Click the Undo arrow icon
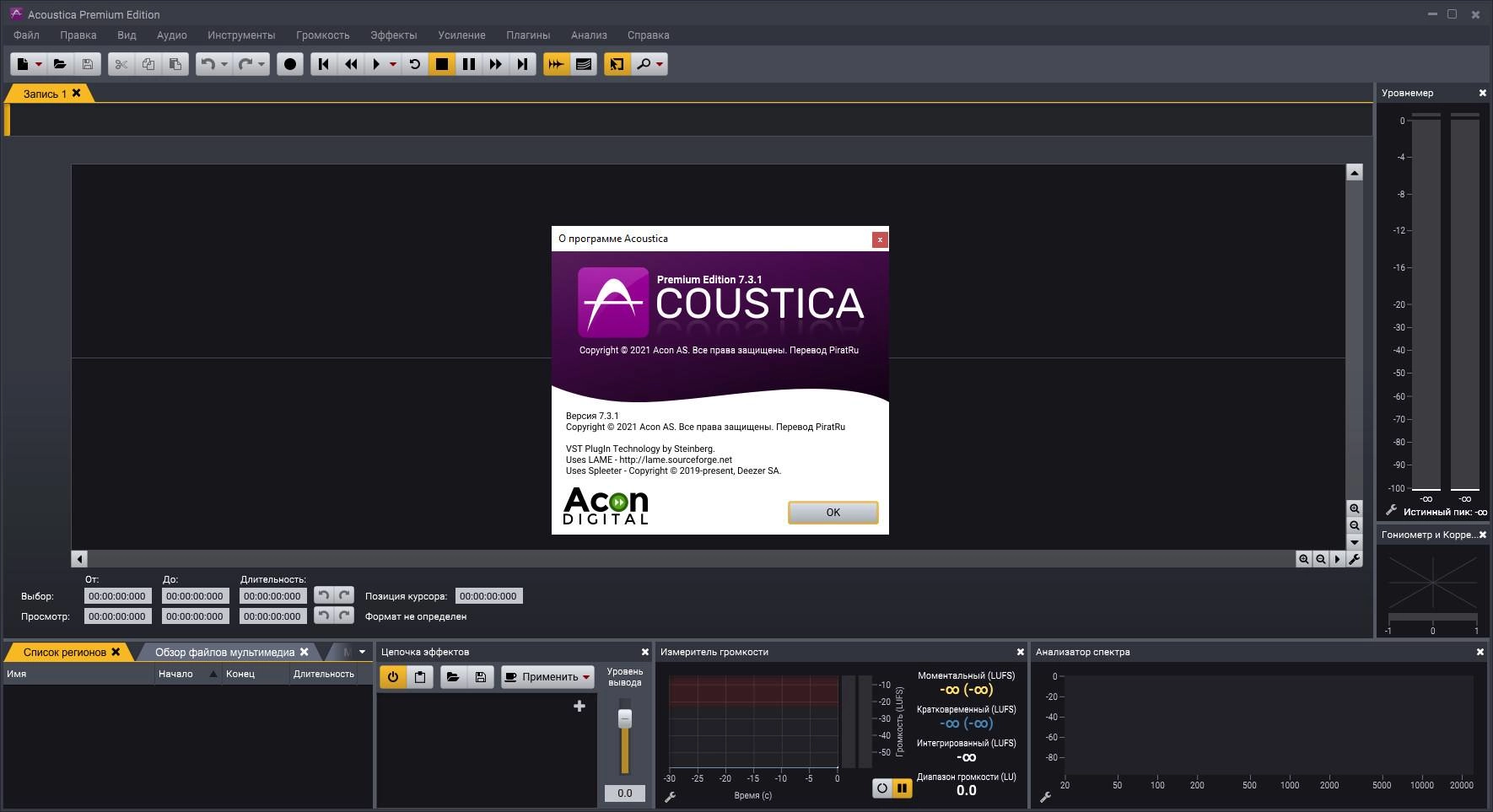Viewport: 1493px width, 812px height. point(208,64)
